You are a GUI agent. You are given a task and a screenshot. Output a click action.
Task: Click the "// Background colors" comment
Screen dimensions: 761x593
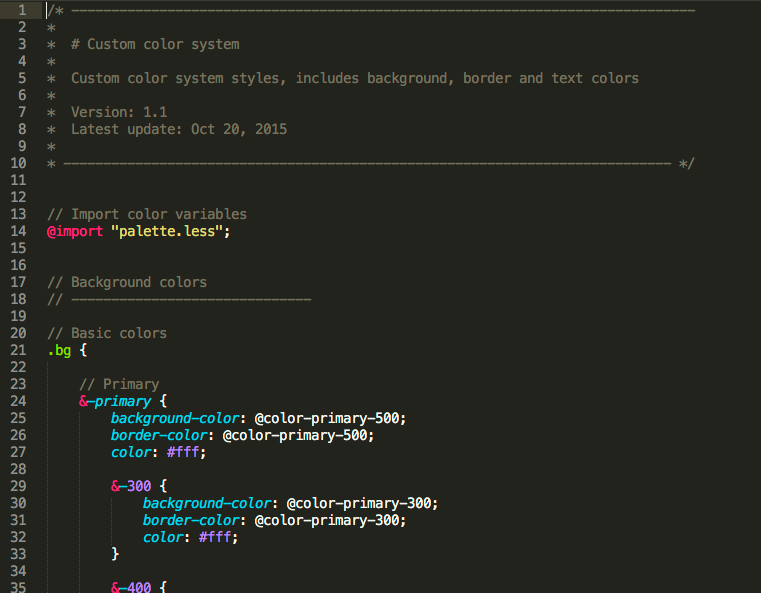pyautogui.click(x=127, y=282)
